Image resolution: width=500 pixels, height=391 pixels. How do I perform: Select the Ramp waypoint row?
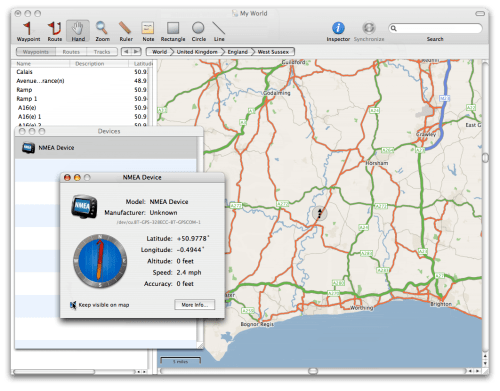[80, 90]
